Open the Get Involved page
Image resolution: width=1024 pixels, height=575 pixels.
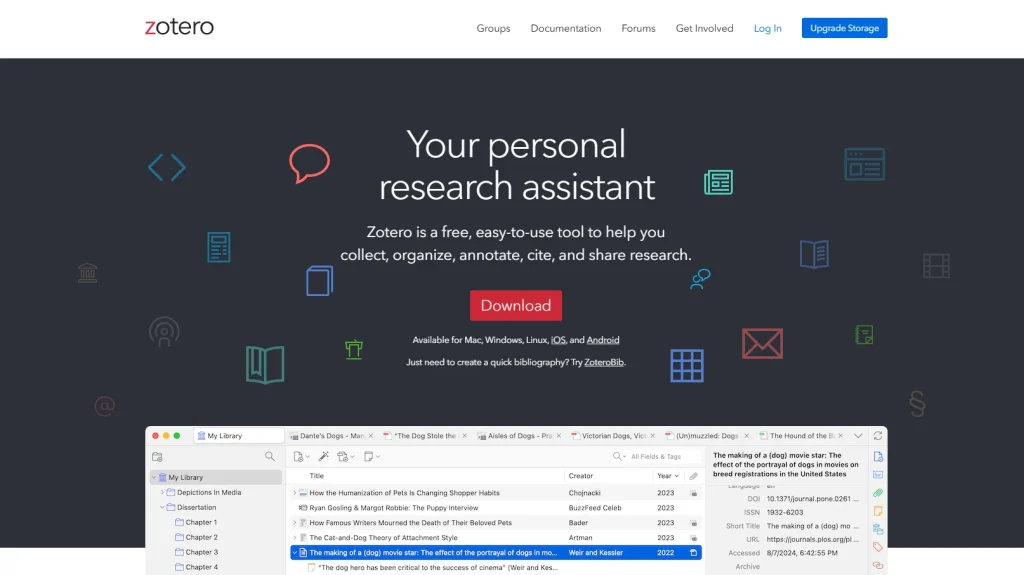(x=704, y=28)
